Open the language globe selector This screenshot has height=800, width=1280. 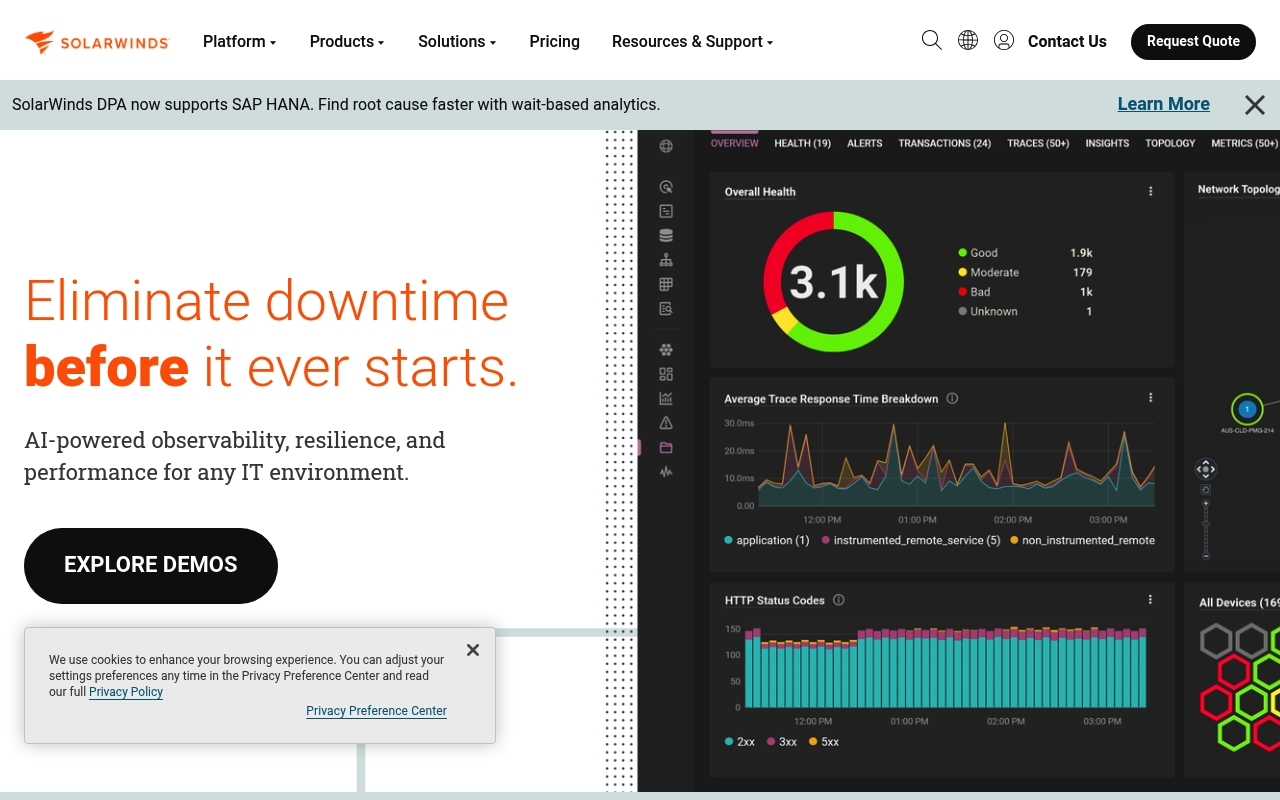tap(968, 40)
